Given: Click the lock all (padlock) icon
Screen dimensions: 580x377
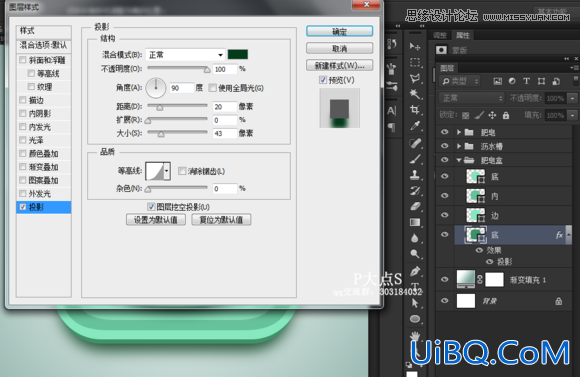Looking at the screenshot, I should coord(506,115).
